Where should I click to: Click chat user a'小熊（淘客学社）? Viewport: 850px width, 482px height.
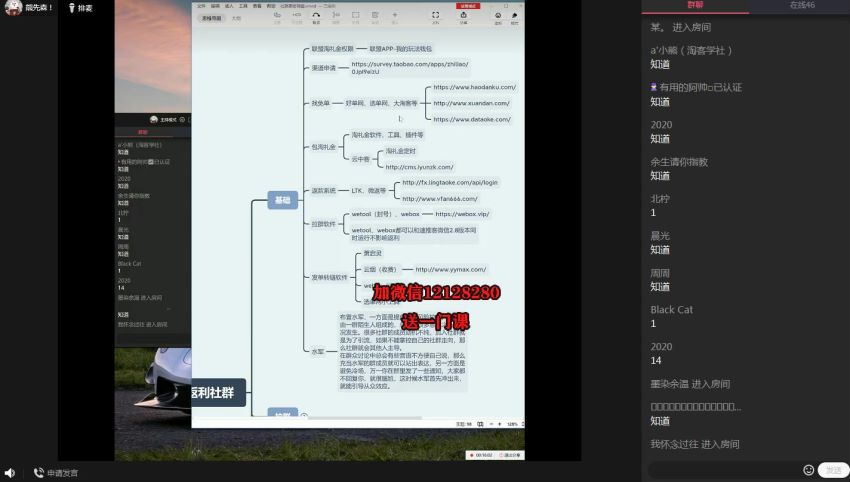click(691, 50)
